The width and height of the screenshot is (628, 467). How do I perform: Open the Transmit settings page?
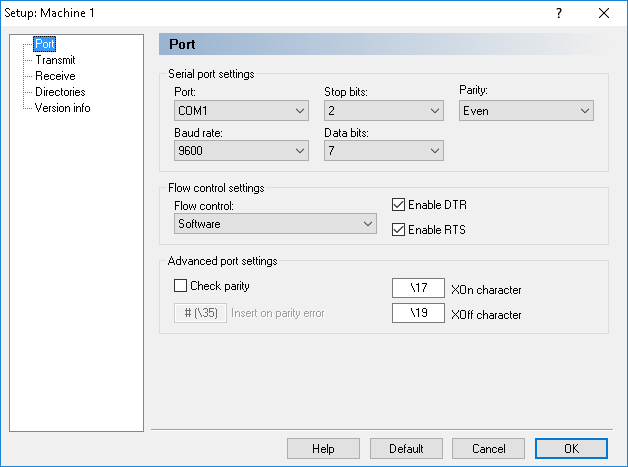click(55, 60)
